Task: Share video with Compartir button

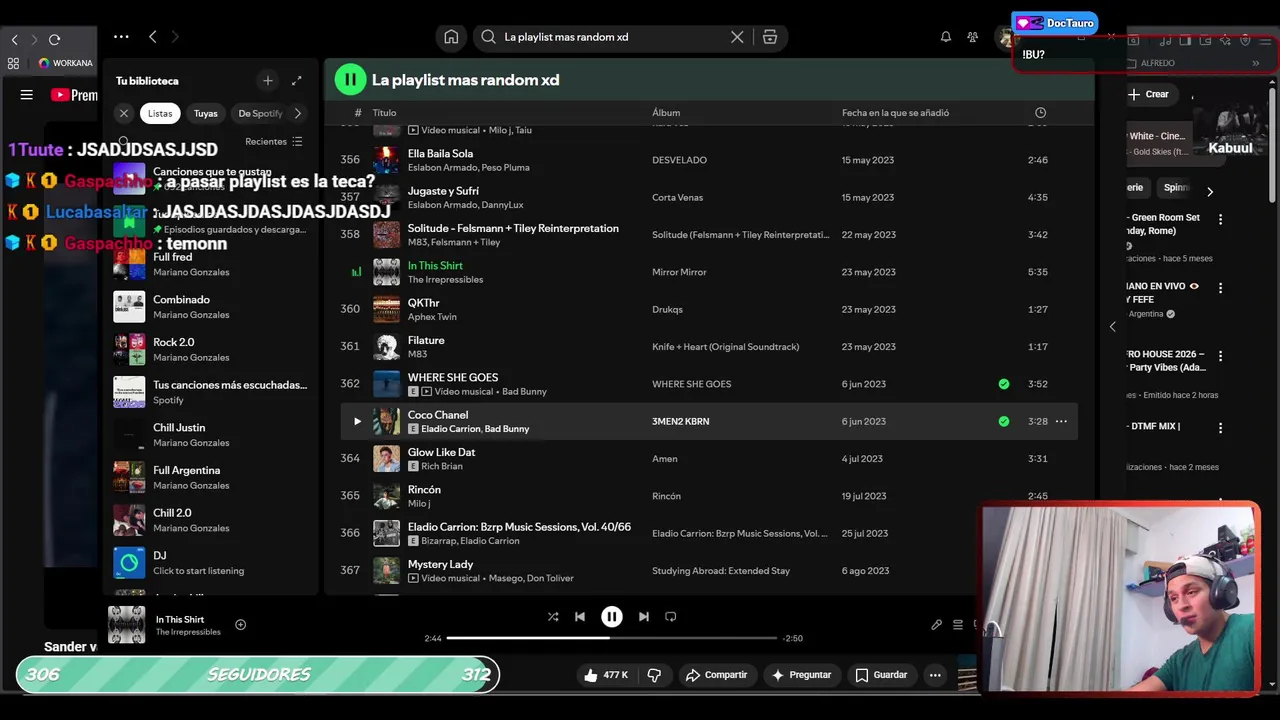Action: (x=716, y=675)
